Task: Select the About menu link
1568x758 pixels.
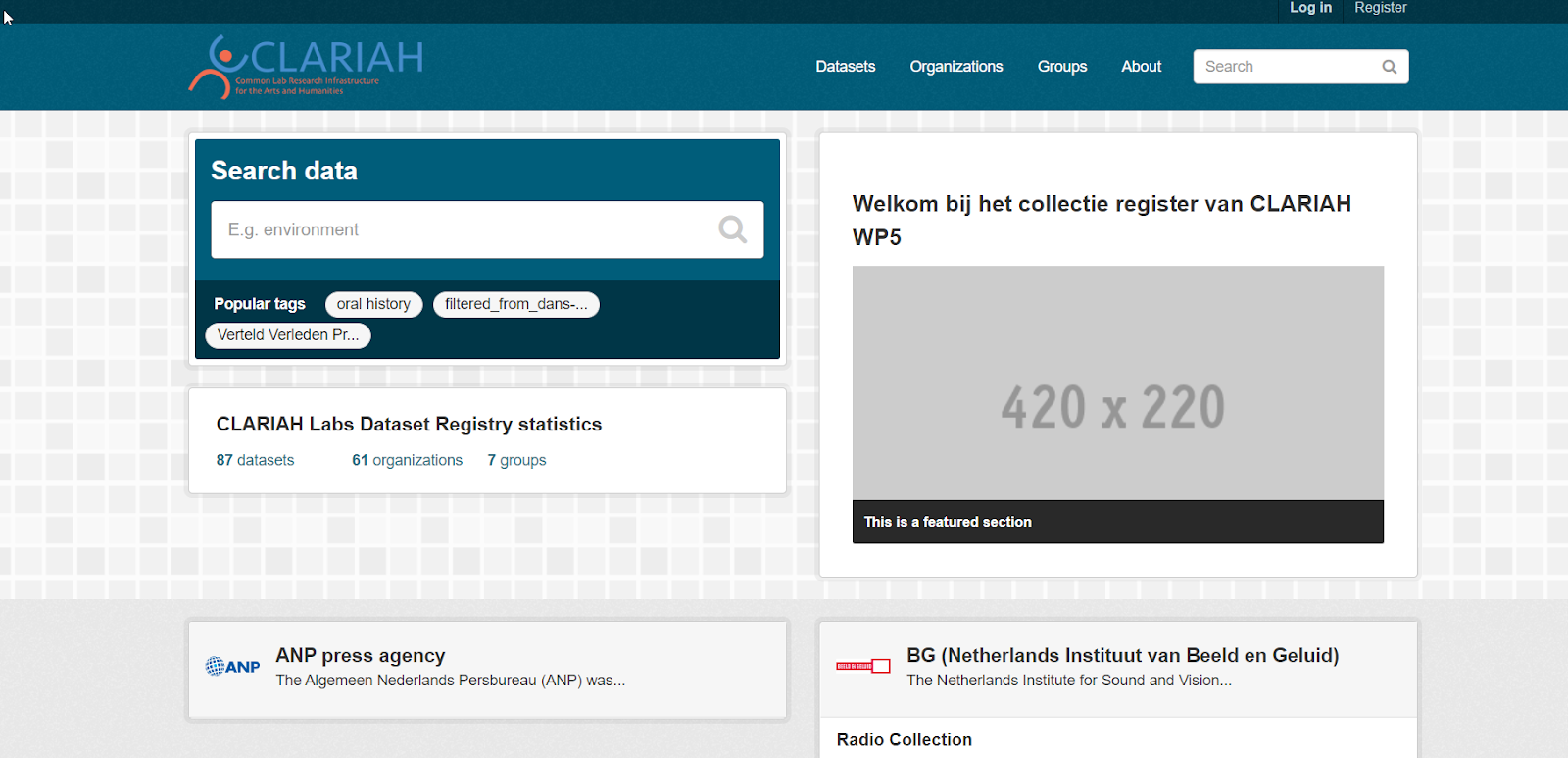Action: coord(1141,67)
